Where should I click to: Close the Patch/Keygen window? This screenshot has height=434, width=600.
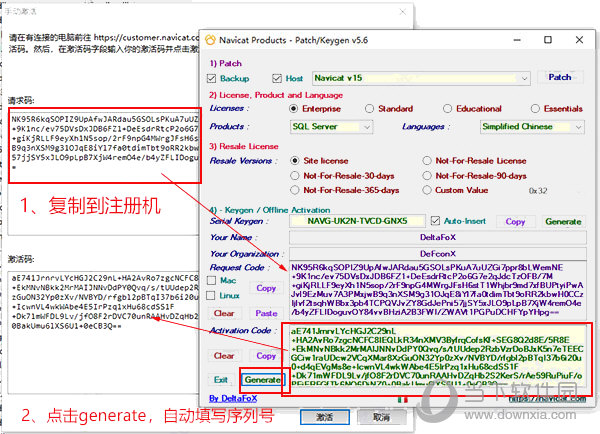pos(579,40)
